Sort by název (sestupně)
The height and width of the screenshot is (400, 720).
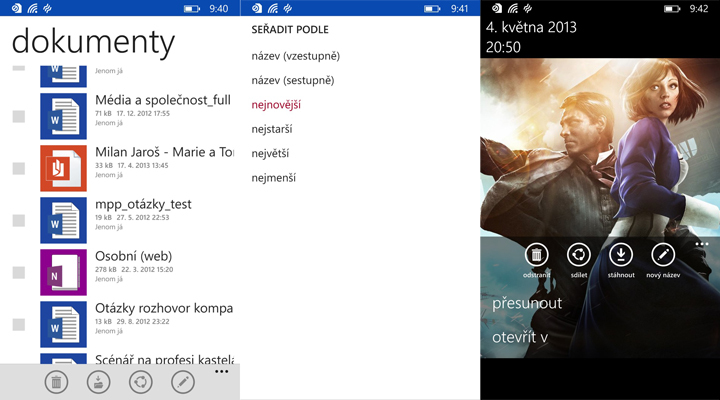tap(293, 80)
